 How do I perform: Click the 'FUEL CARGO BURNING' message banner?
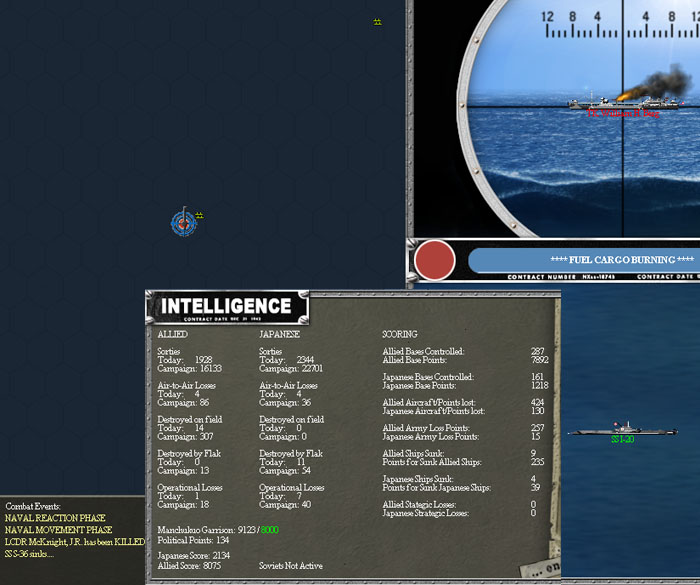(x=584, y=260)
